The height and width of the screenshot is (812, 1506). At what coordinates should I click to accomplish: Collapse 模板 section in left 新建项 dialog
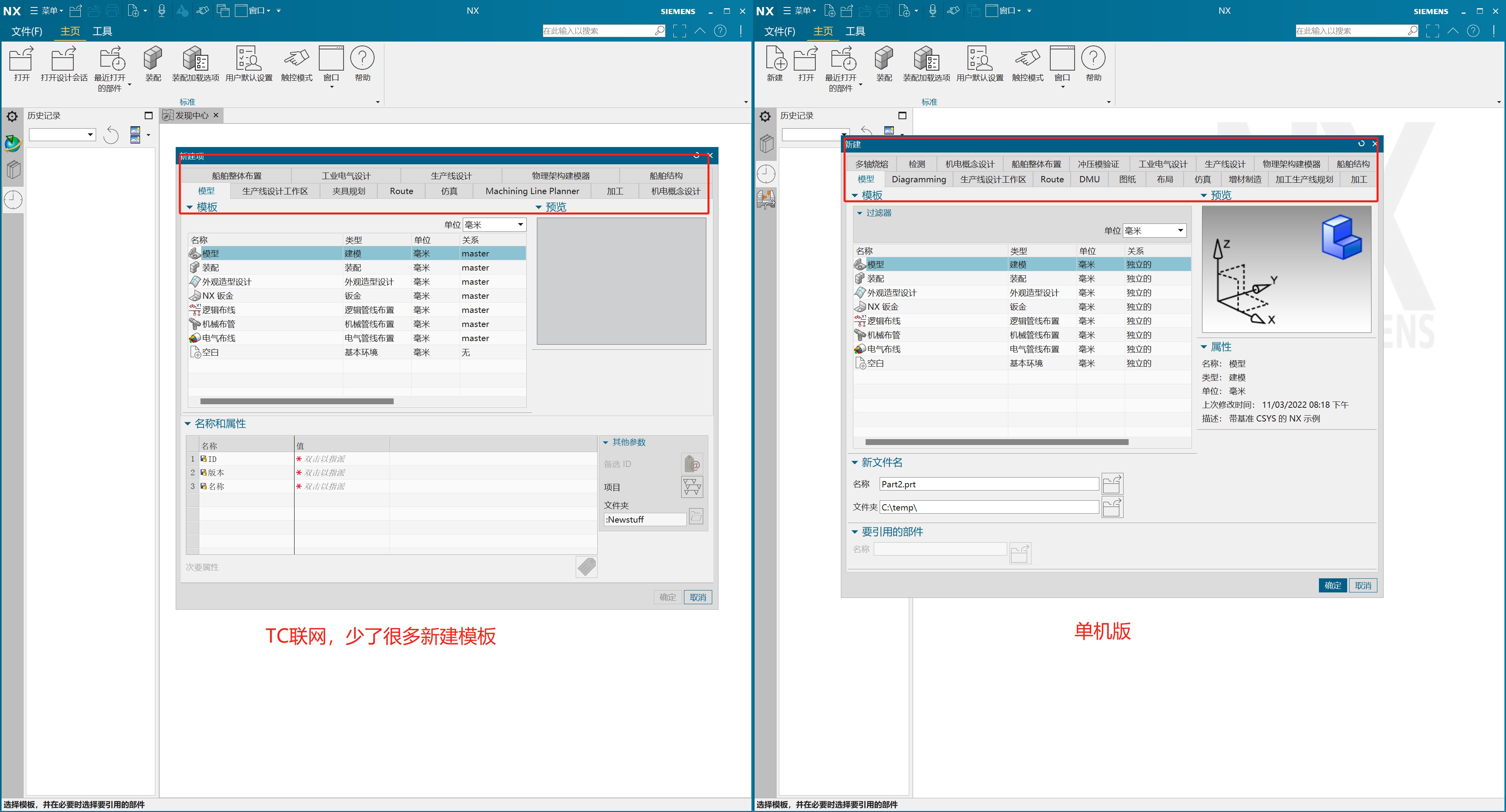[x=189, y=207]
